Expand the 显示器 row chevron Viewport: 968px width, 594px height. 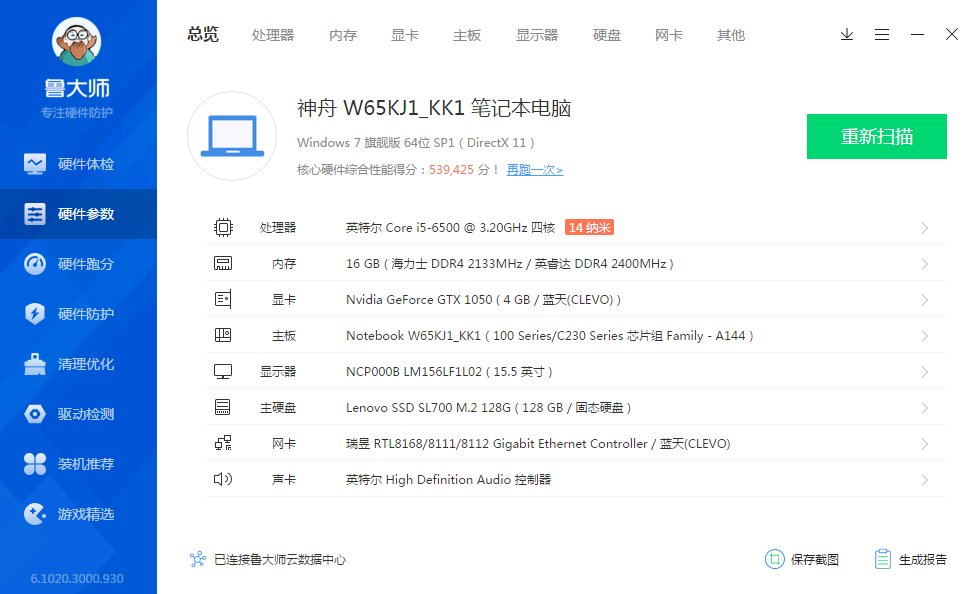click(x=925, y=372)
